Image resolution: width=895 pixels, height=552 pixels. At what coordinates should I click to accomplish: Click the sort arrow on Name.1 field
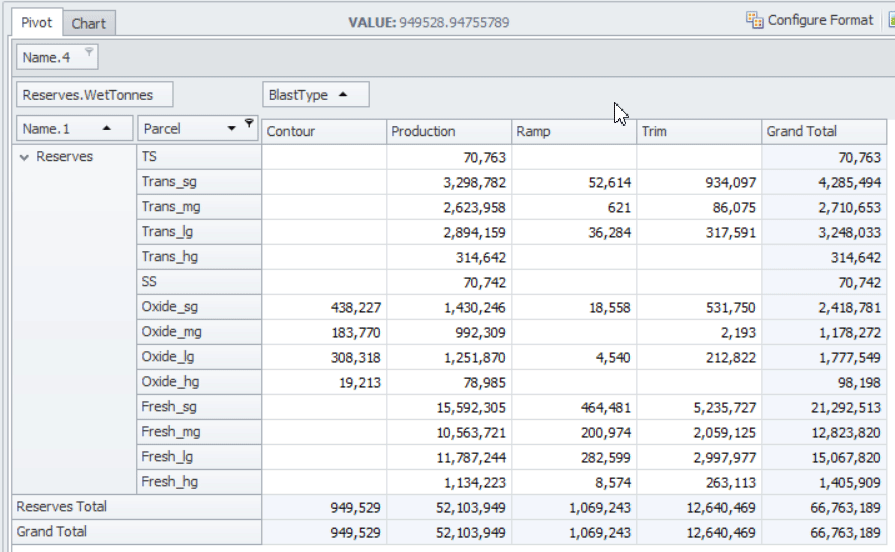click(x=106, y=129)
